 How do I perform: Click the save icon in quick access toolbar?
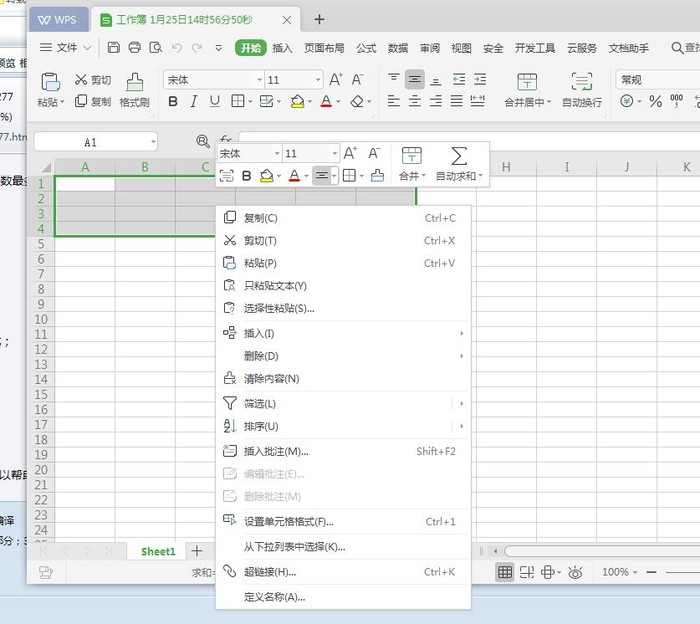click(x=114, y=47)
